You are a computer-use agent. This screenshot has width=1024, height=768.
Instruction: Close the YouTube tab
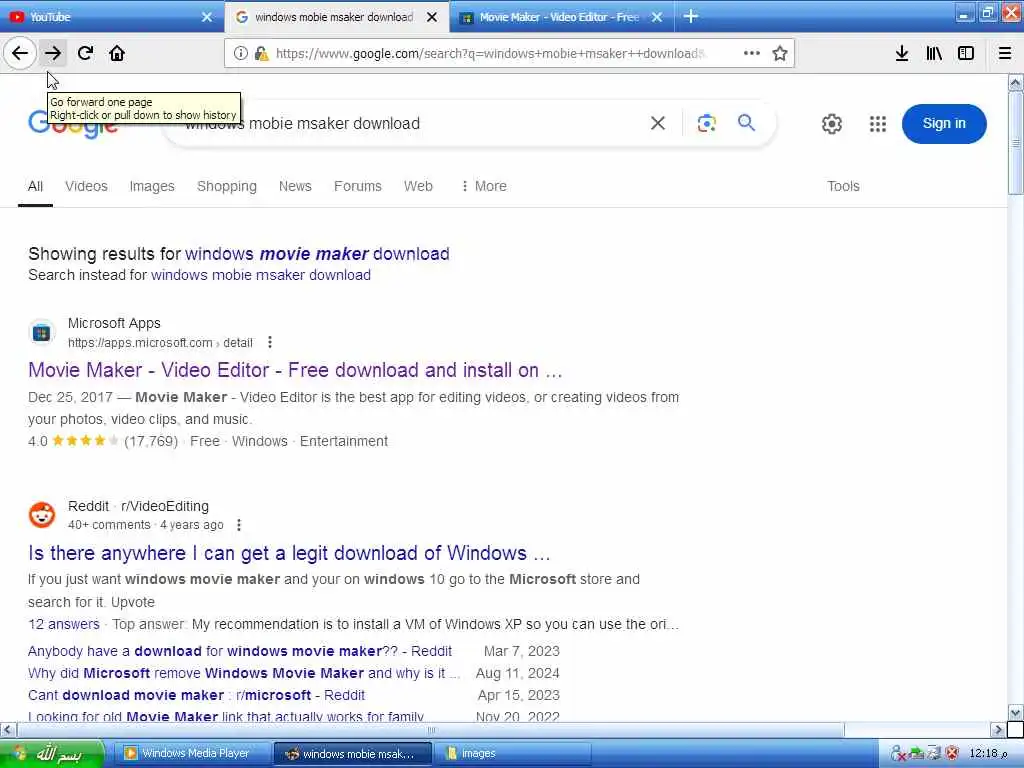[206, 17]
